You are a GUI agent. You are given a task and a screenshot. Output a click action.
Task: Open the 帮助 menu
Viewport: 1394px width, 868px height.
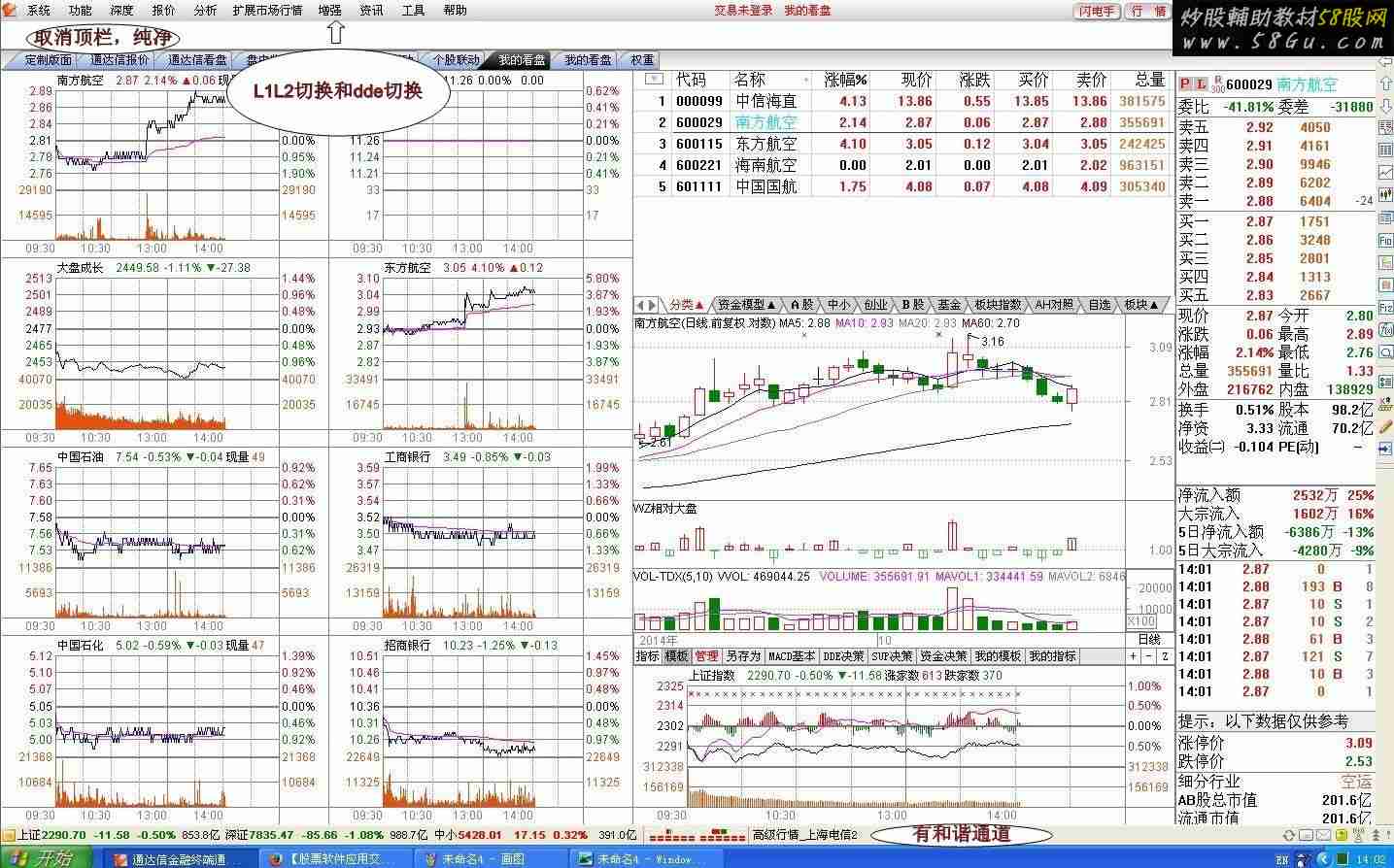pyautogui.click(x=455, y=11)
